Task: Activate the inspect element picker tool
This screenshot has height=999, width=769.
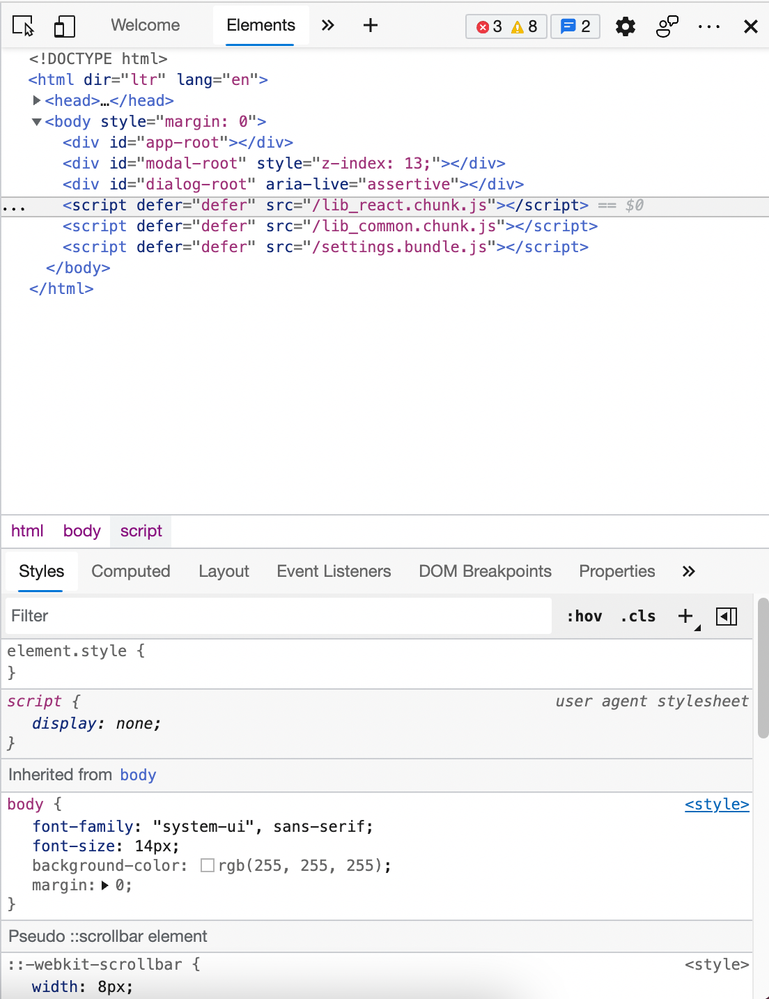Action: point(23,25)
